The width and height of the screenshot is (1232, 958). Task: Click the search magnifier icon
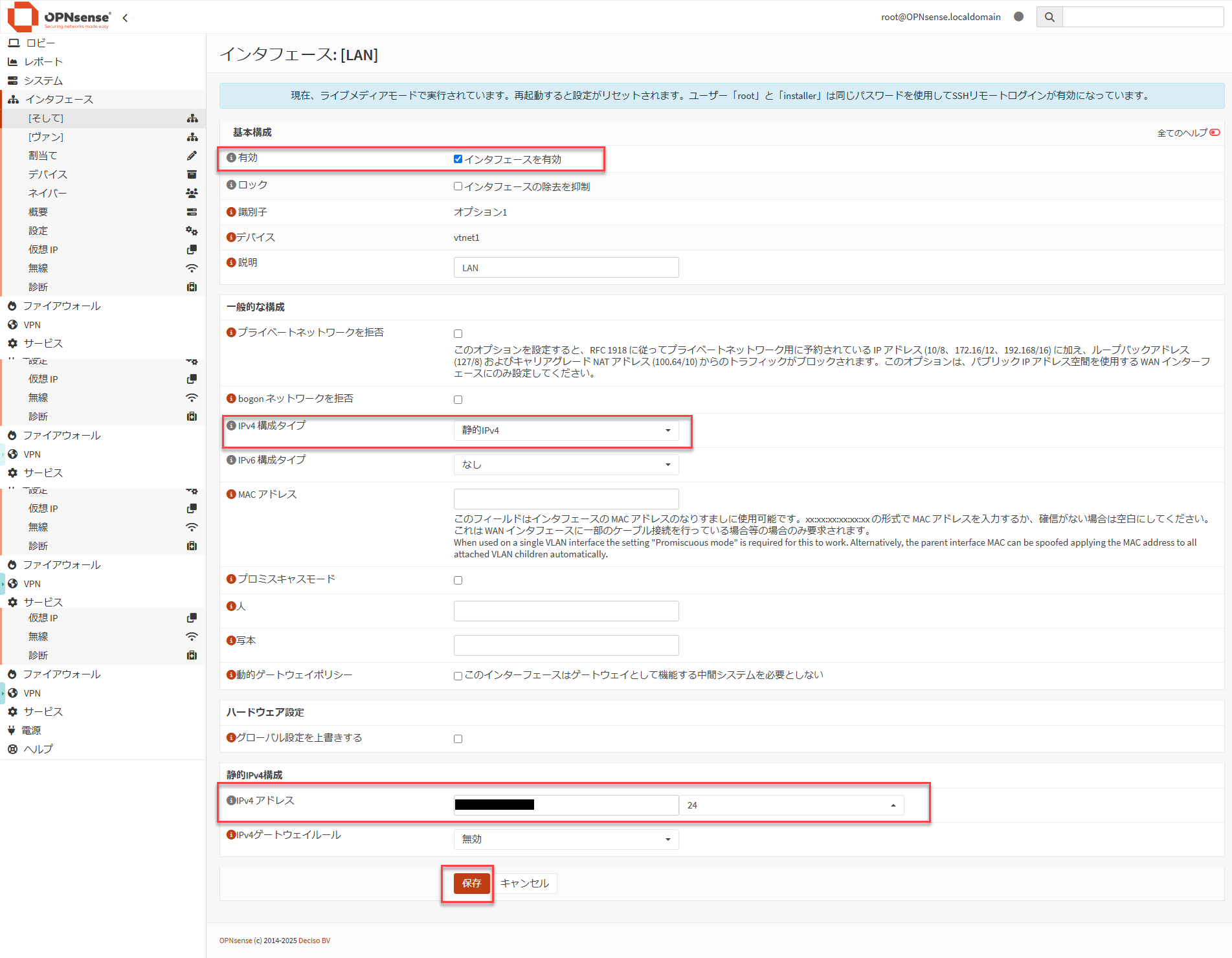pyautogui.click(x=1049, y=17)
